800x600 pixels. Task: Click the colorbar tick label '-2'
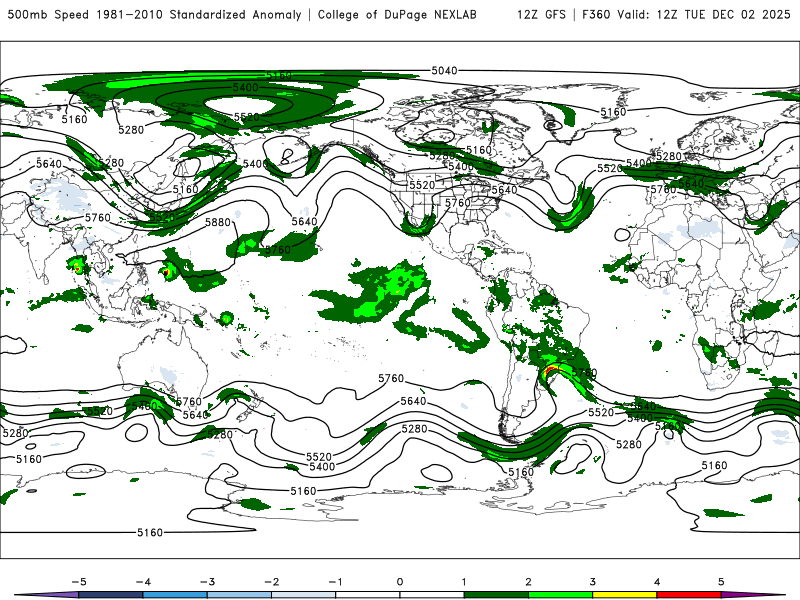coord(272,582)
